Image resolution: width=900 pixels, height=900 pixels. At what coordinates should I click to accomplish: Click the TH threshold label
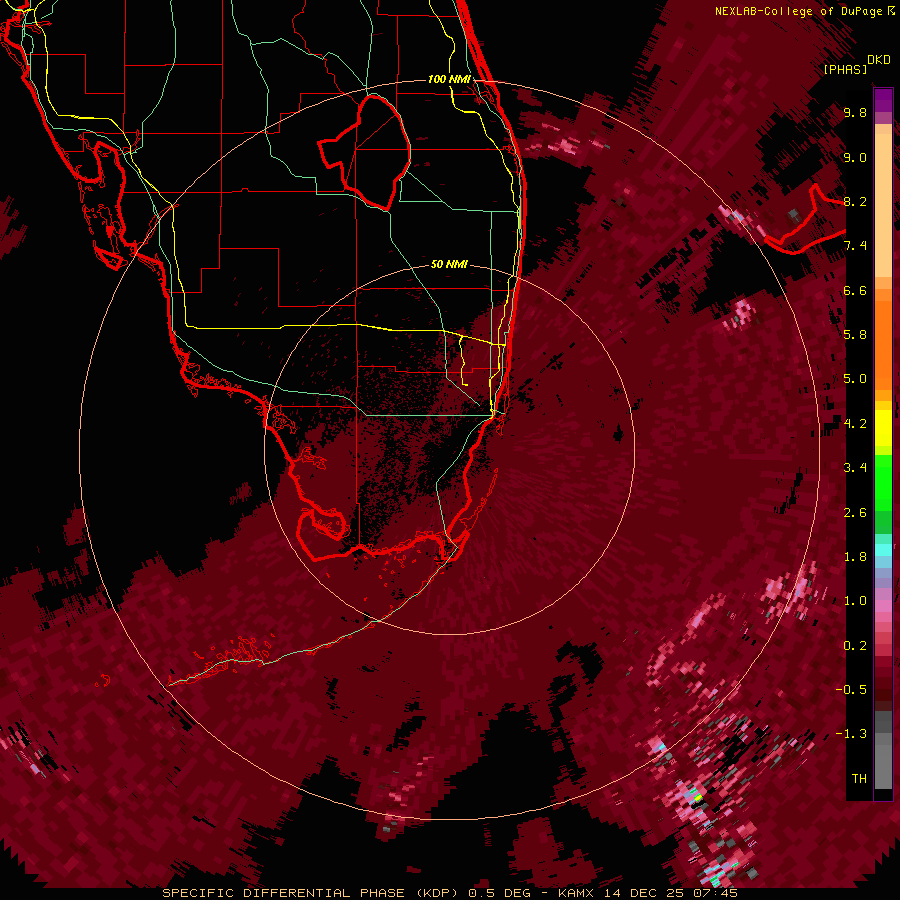click(x=859, y=778)
